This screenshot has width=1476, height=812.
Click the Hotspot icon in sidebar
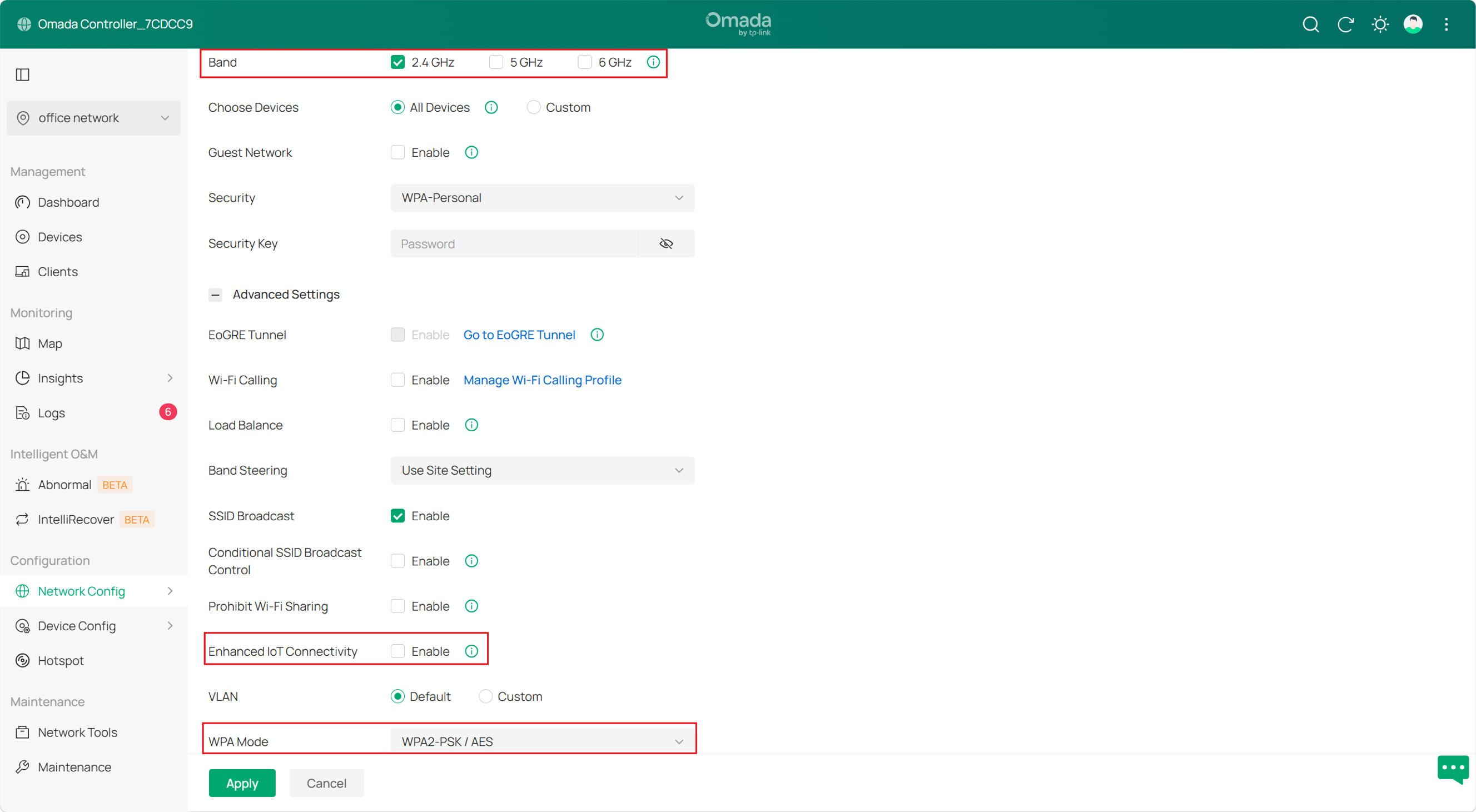(x=22, y=660)
